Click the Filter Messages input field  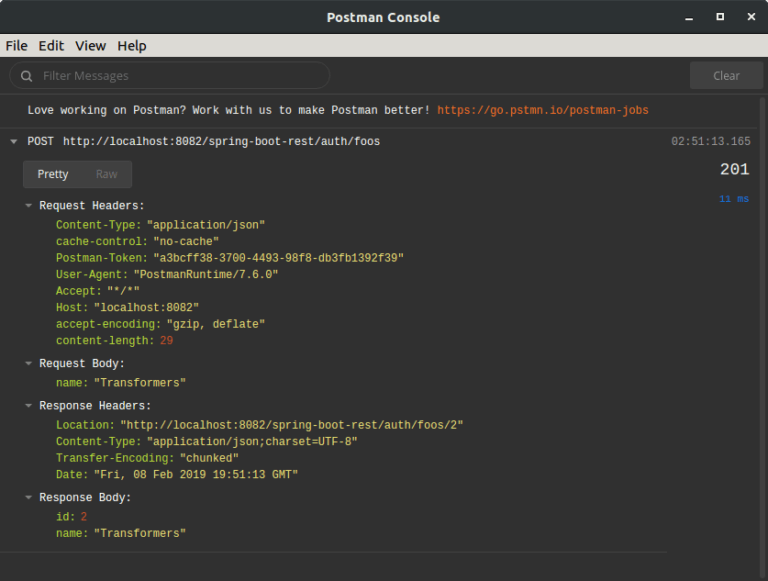tap(180, 76)
